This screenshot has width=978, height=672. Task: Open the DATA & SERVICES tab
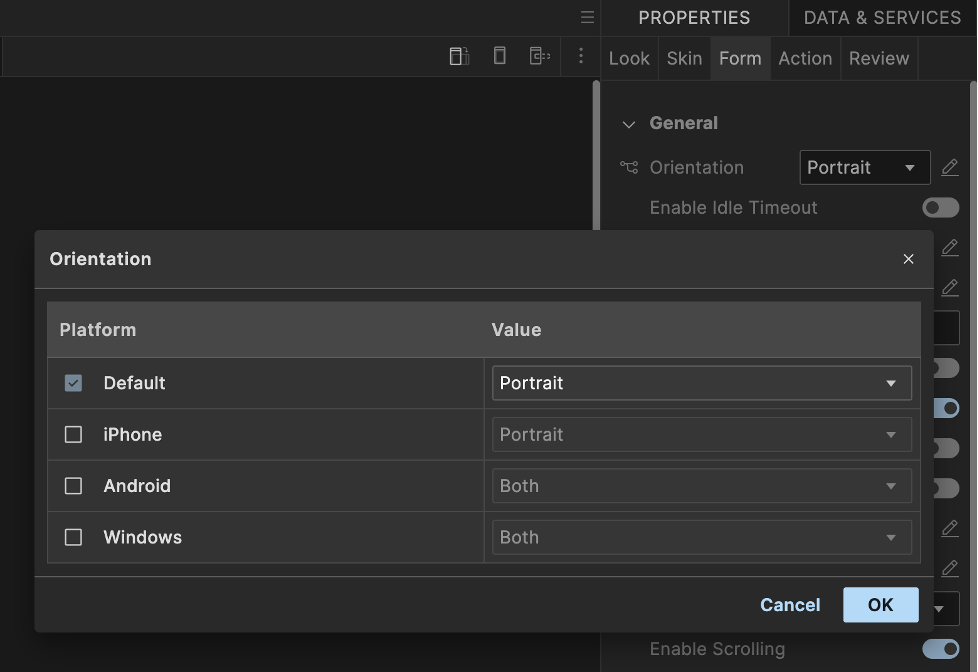(x=882, y=18)
